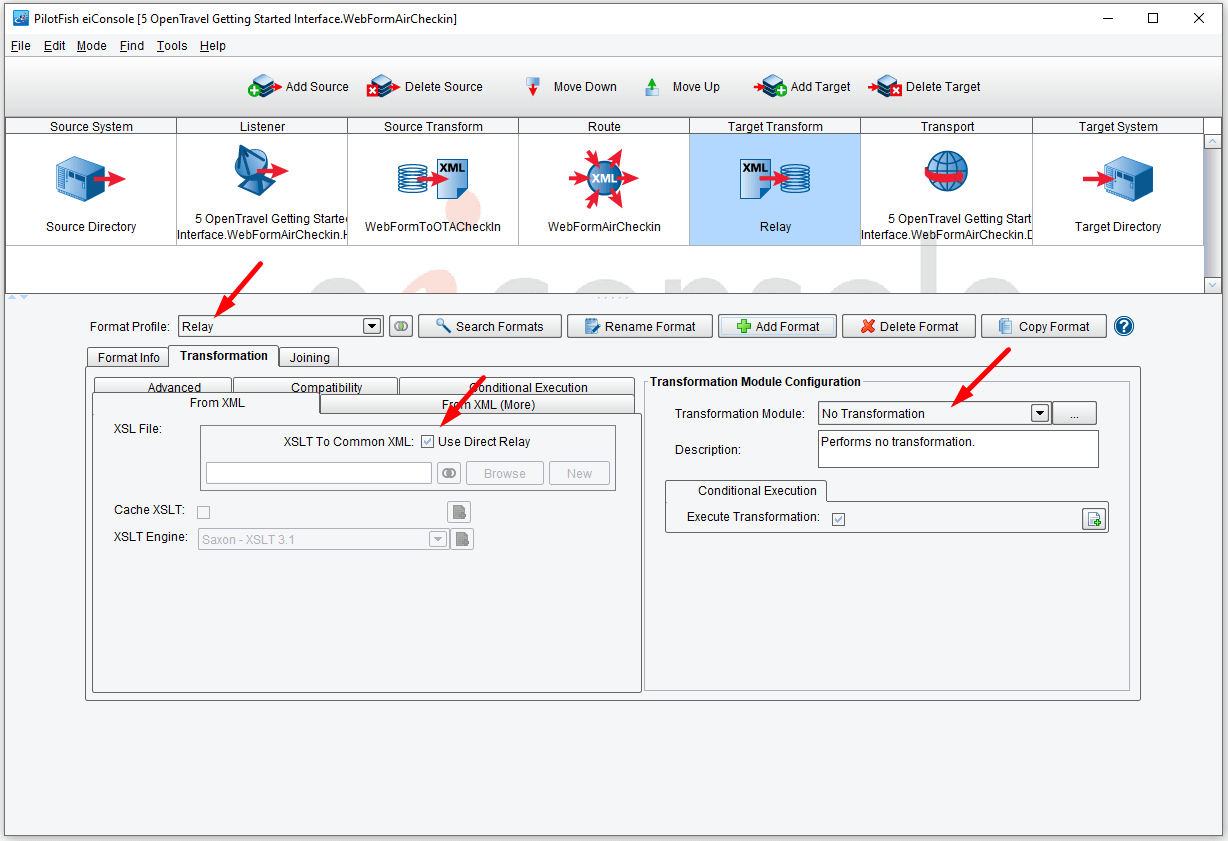This screenshot has width=1228, height=841.
Task: Click the Copy Format button
Action: 1044,326
